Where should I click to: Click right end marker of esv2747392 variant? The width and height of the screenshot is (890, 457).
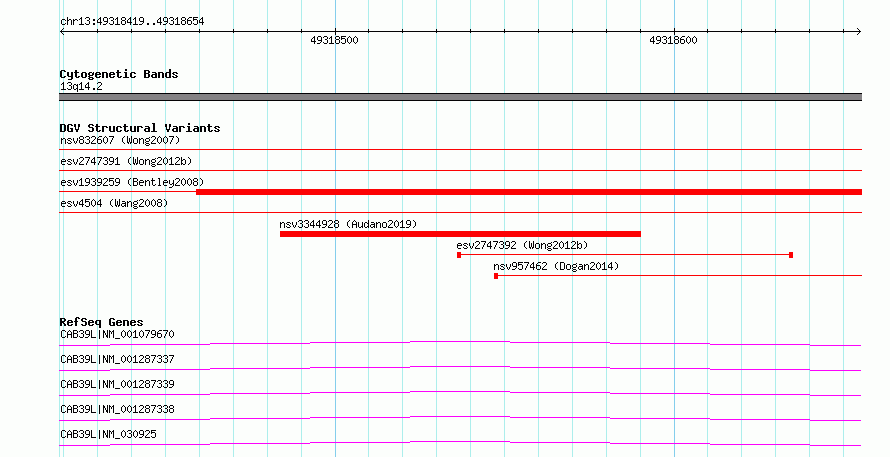point(791,255)
